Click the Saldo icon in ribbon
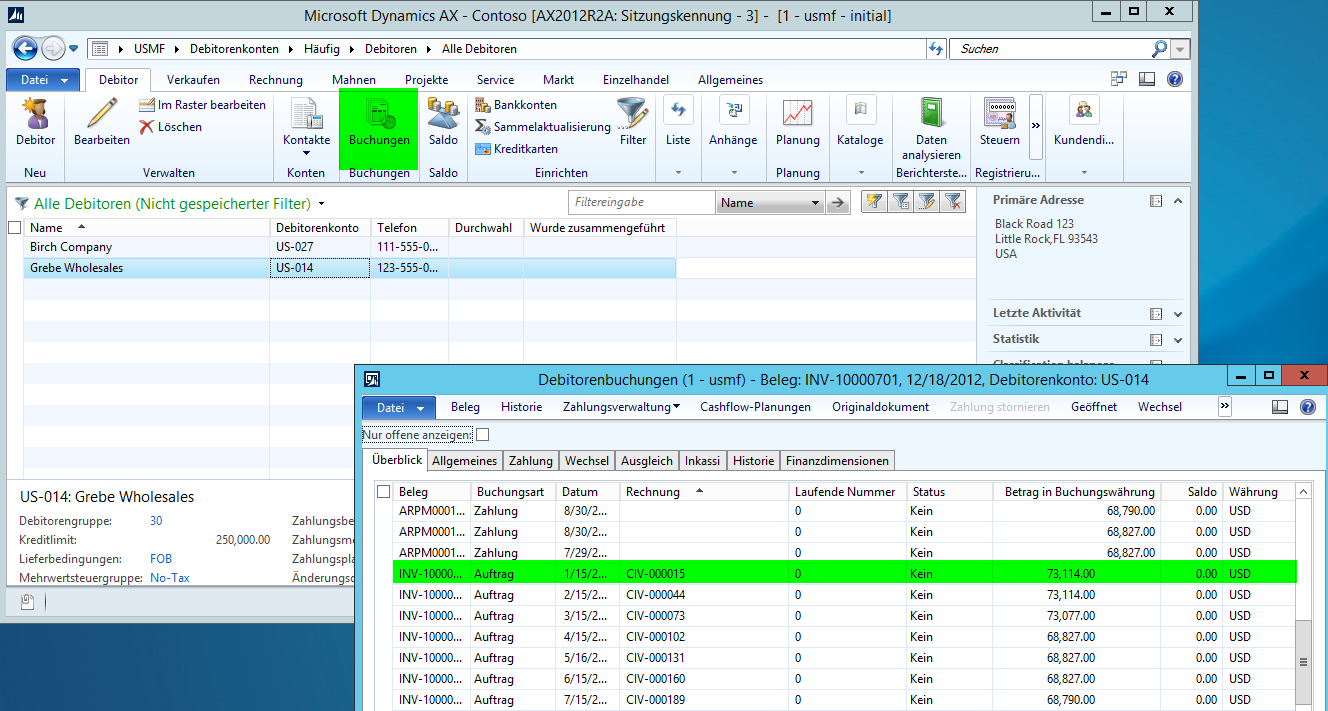Screen dimensions: 1328x711 pyautogui.click(x=442, y=115)
